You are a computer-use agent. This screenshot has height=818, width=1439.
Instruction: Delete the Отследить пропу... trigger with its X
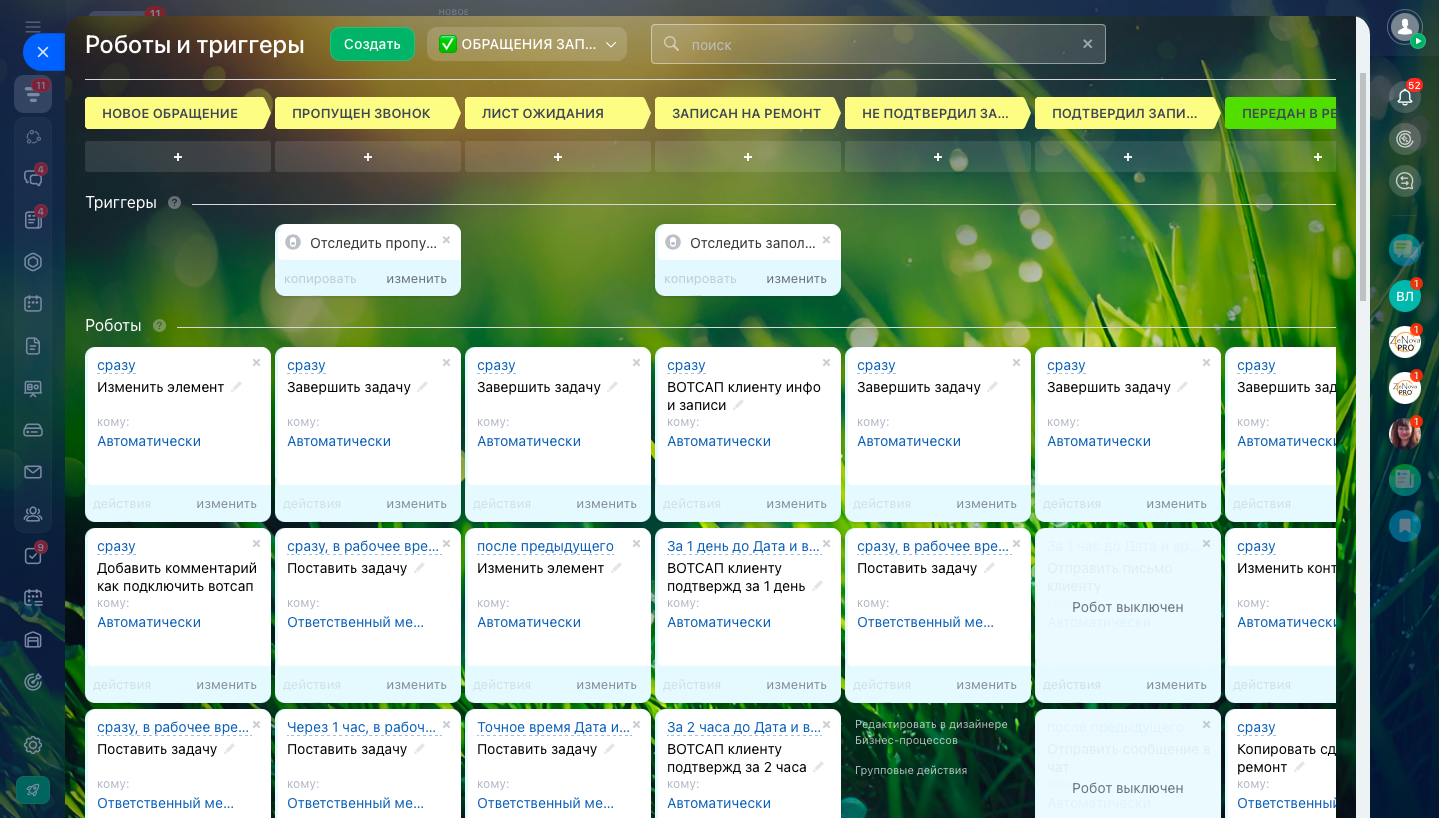(x=446, y=240)
